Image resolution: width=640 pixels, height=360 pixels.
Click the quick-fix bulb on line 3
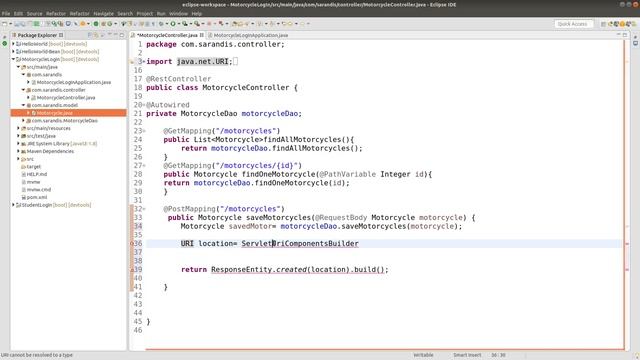132,62
